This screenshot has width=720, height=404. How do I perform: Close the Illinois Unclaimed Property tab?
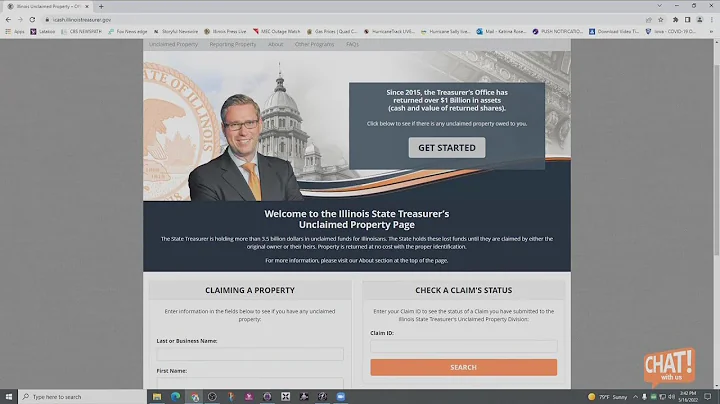click(x=87, y=6)
